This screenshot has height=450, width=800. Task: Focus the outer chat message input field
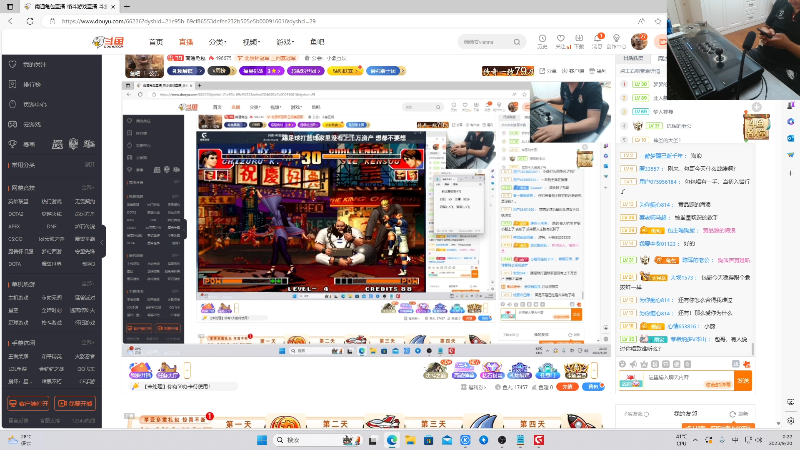(x=689, y=380)
